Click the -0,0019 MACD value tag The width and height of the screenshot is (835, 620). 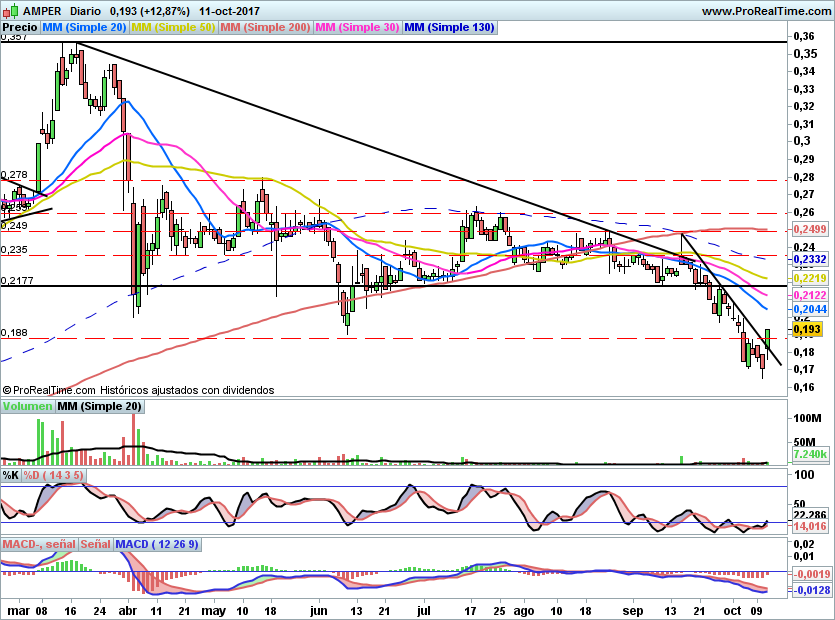click(x=812, y=574)
